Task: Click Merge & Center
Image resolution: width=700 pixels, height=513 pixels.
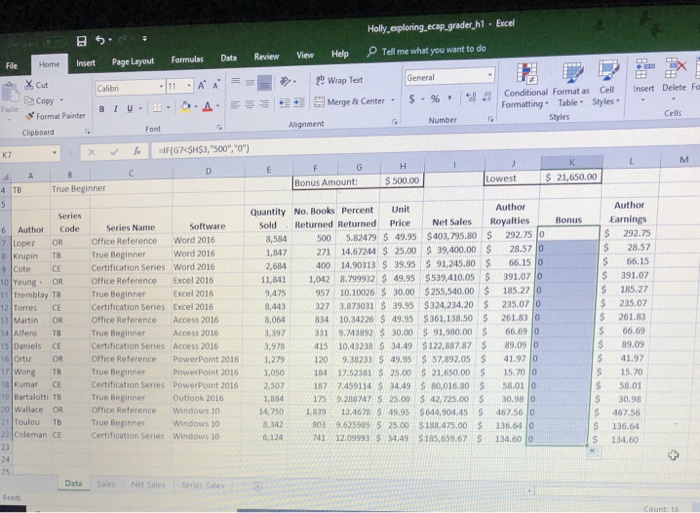Action: (350, 102)
